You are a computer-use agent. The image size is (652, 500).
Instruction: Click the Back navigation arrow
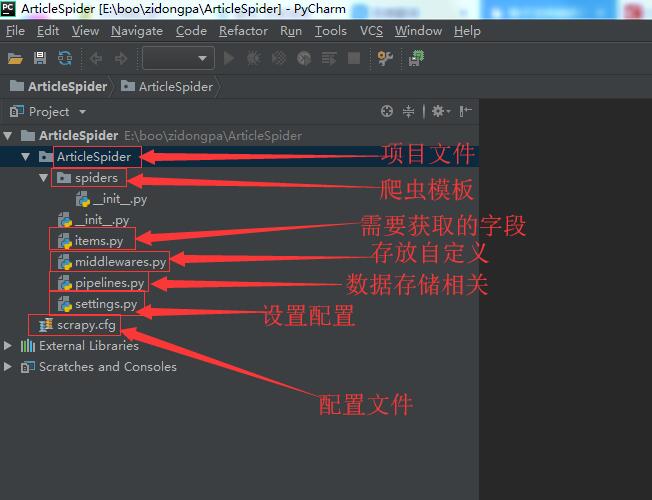pyautogui.click(x=96, y=58)
